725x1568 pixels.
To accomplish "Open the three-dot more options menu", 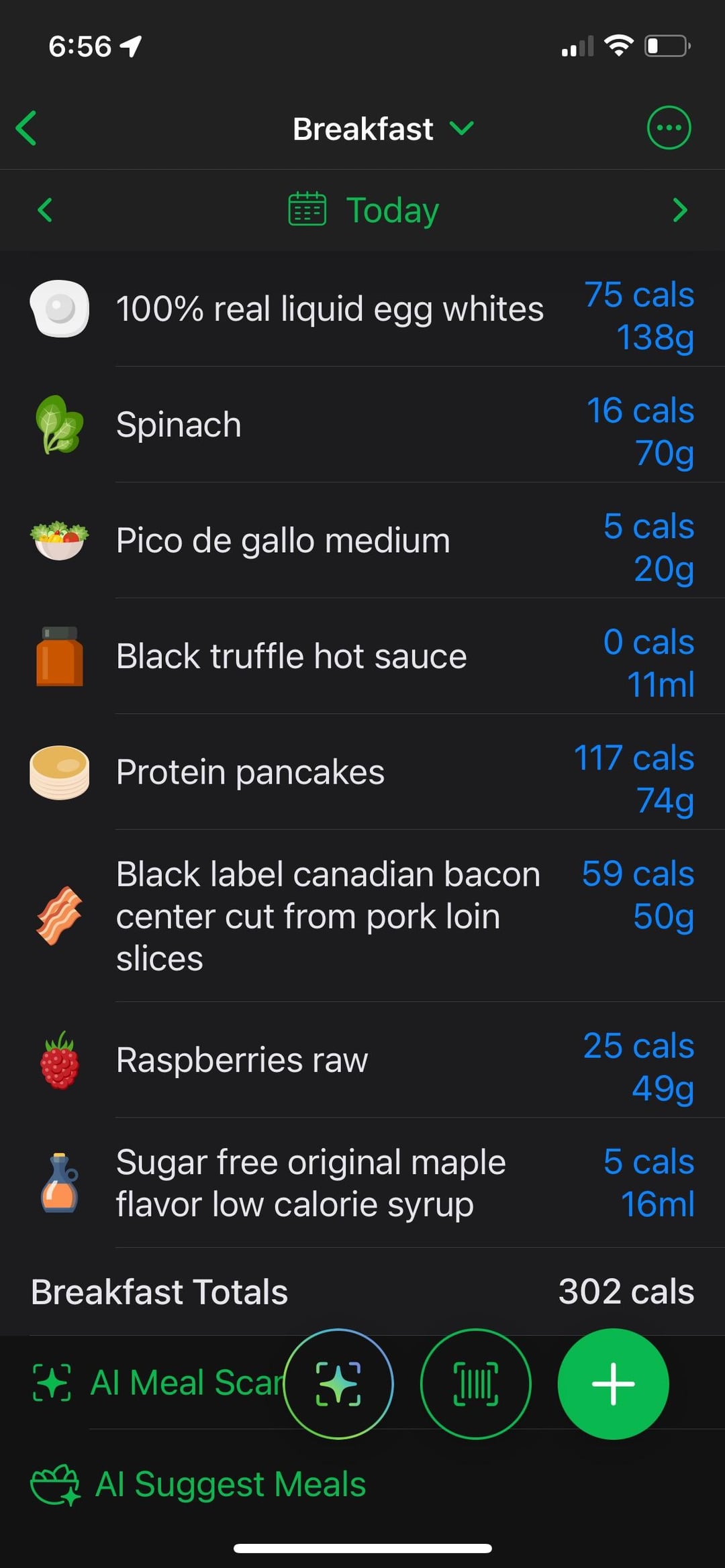I will (x=668, y=127).
